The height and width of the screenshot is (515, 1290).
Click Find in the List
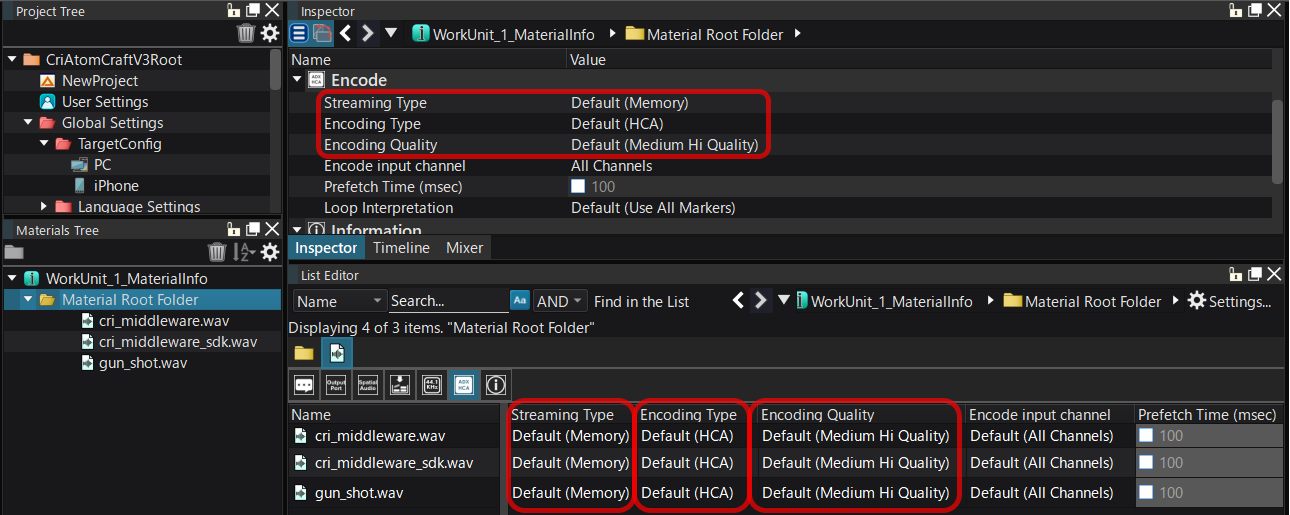pyautogui.click(x=641, y=300)
